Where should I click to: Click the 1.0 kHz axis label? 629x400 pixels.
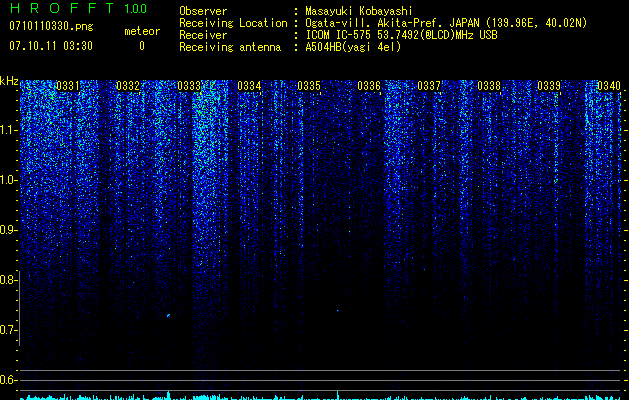click(x=9, y=180)
